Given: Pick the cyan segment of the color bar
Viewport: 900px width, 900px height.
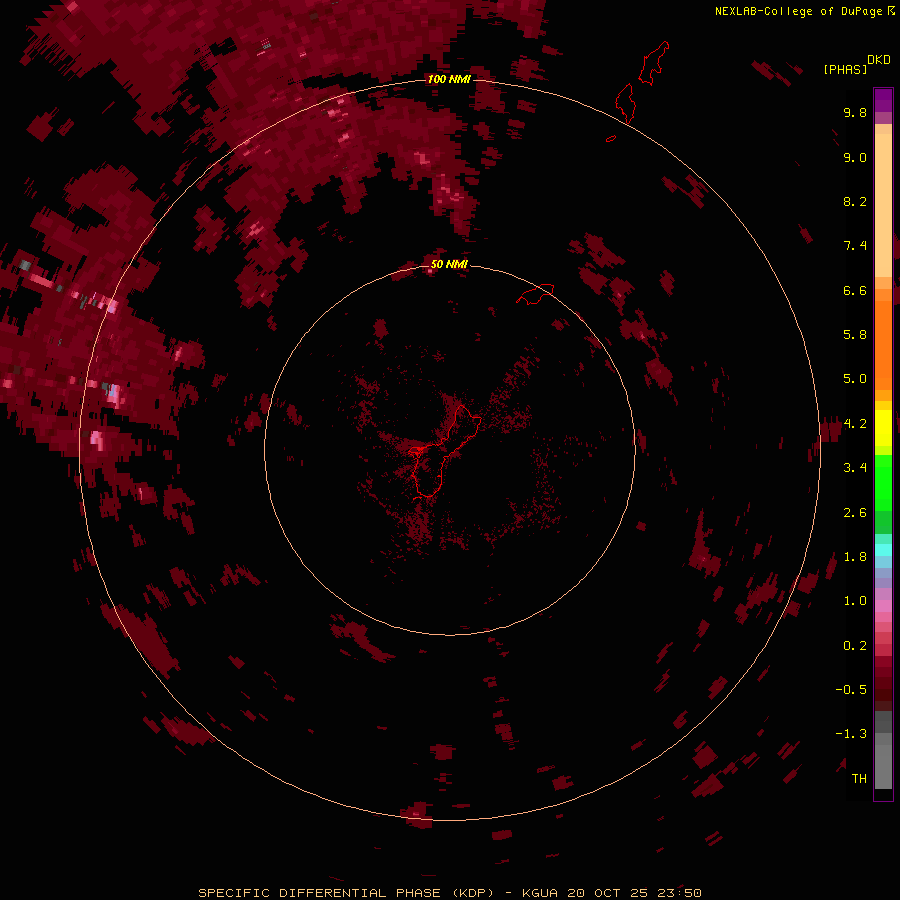Looking at the screenshot, I should (883, 550).
